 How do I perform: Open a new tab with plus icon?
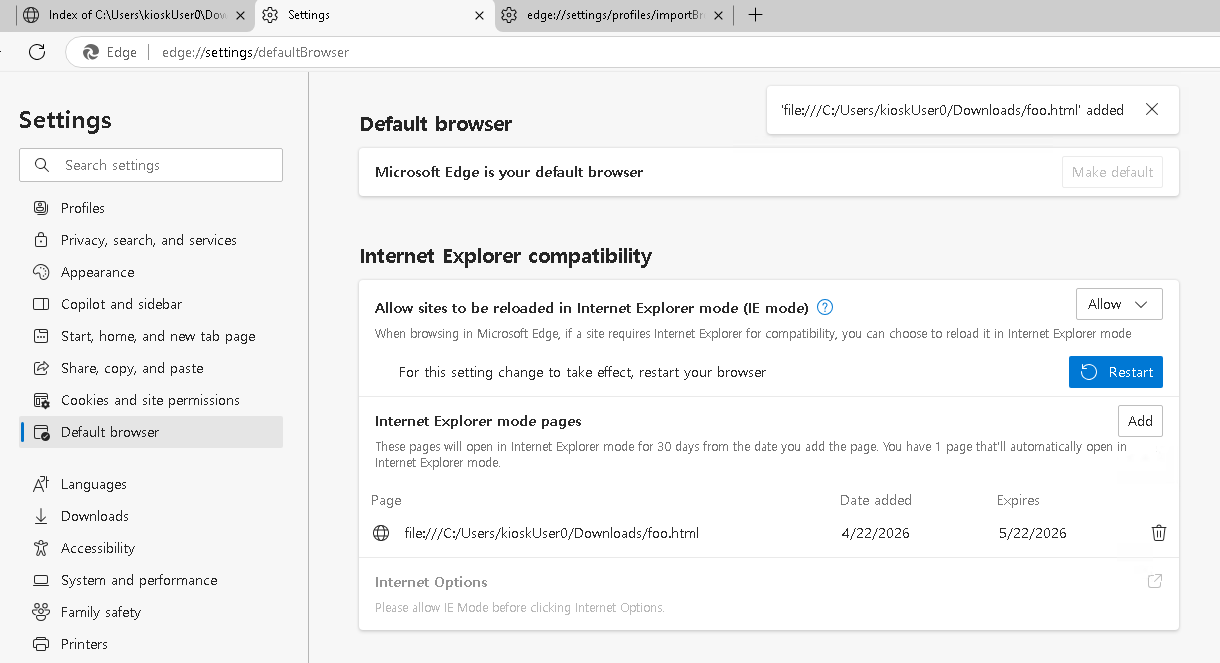pos(755,15)
